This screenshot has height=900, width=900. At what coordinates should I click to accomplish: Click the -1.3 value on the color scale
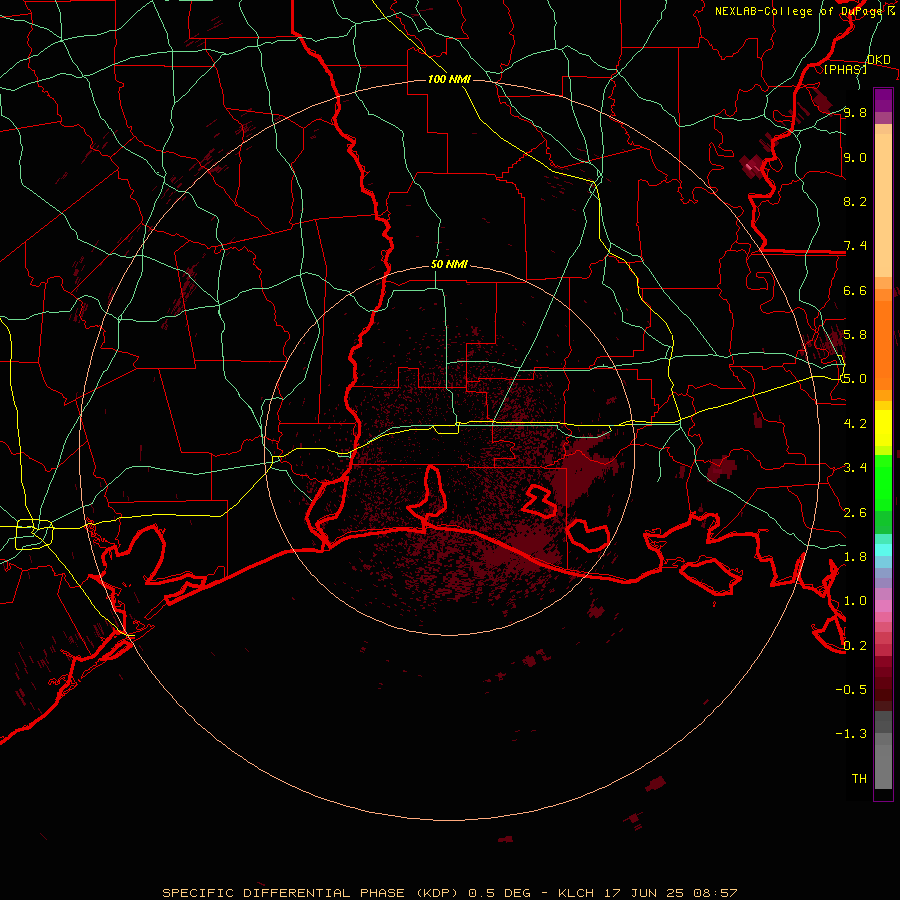pyautogui.click(x=851, y=734)
